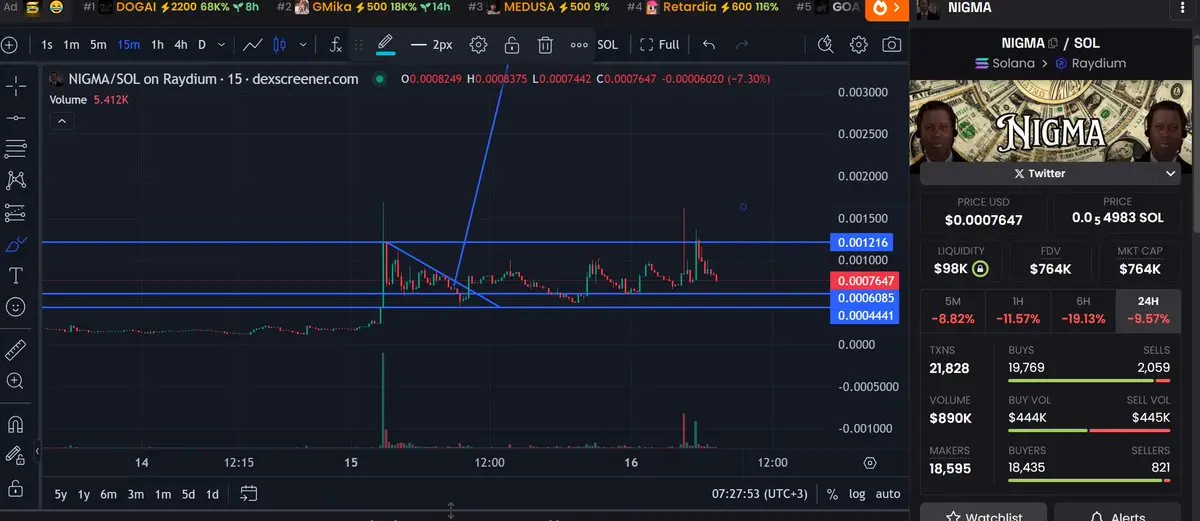1200x521 pixels.
Task: Select the 6m date range
Action: coord(108,494)
